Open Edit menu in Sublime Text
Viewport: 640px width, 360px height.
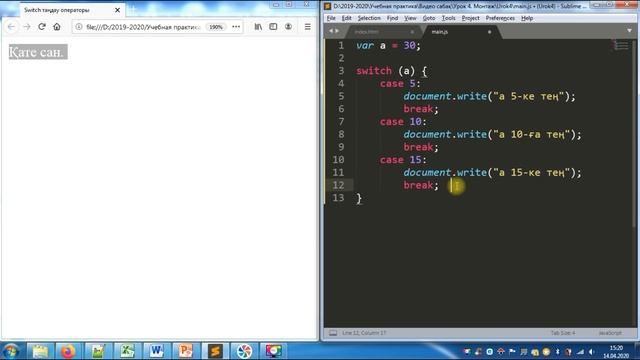pos(347,18)
